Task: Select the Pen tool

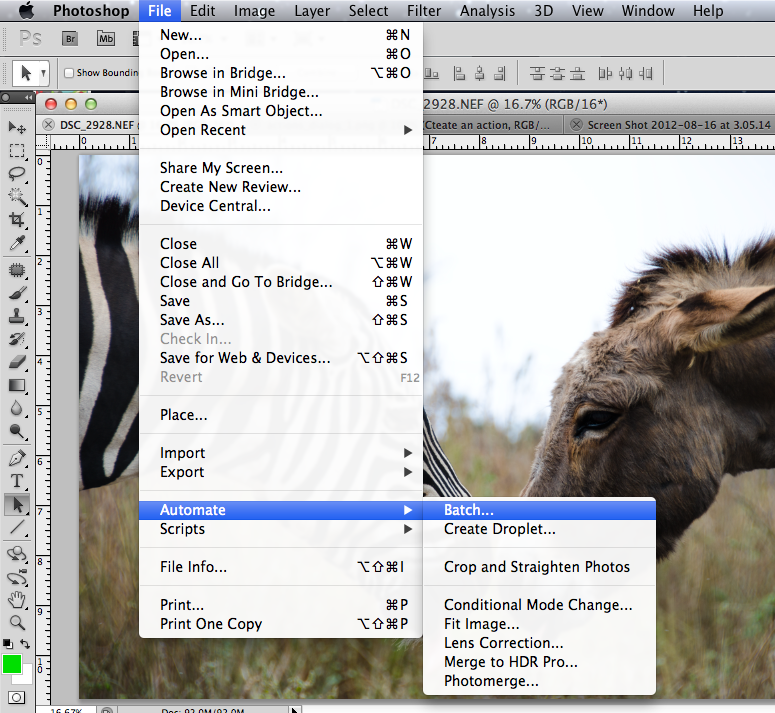Action: [17, 458]
